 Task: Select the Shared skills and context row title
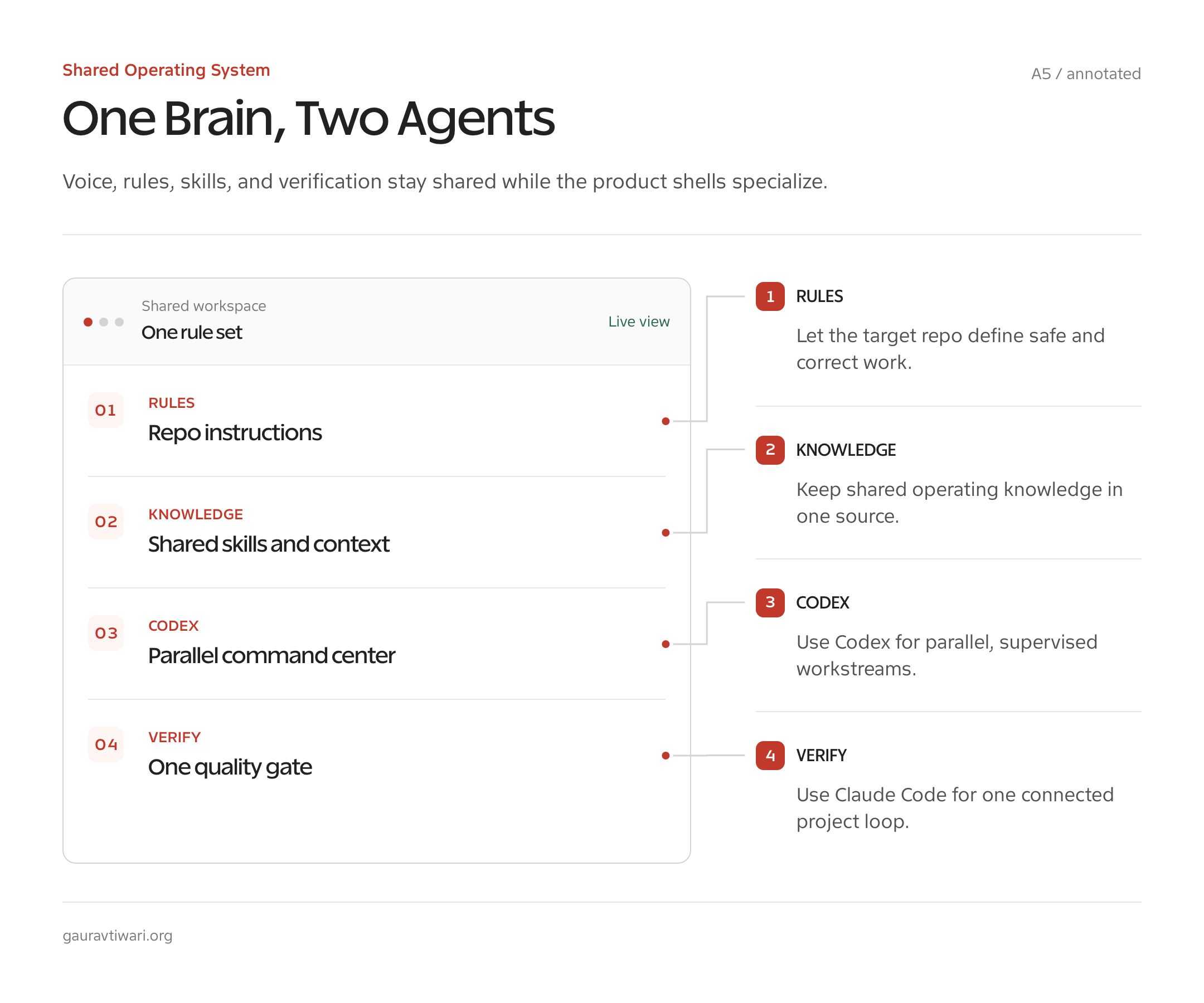click(x=269, y=544)
